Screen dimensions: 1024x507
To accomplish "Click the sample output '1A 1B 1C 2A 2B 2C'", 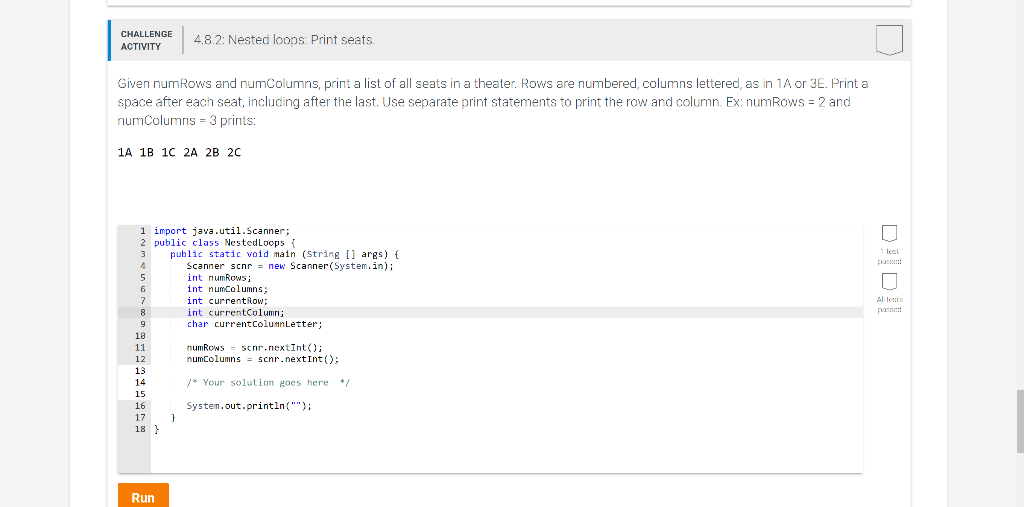I will coord(180,152).
